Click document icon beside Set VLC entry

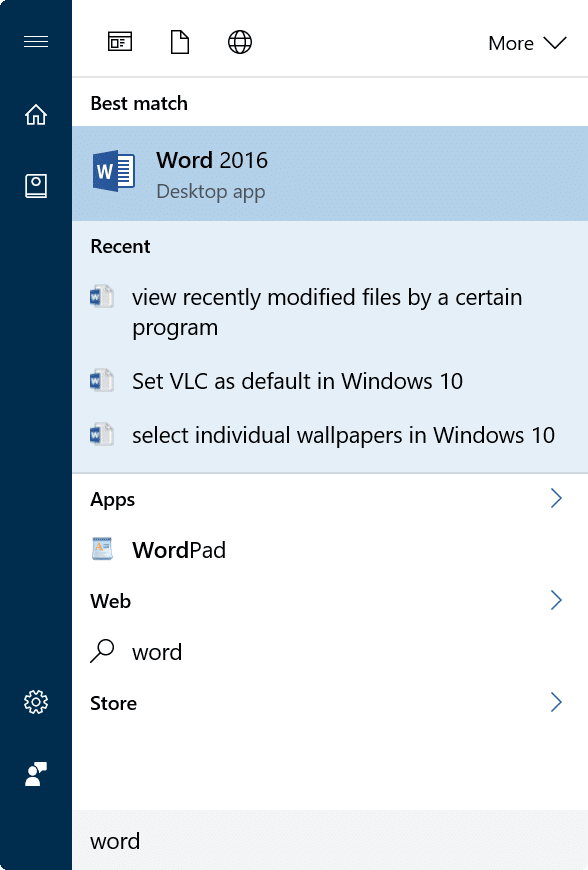102,381
